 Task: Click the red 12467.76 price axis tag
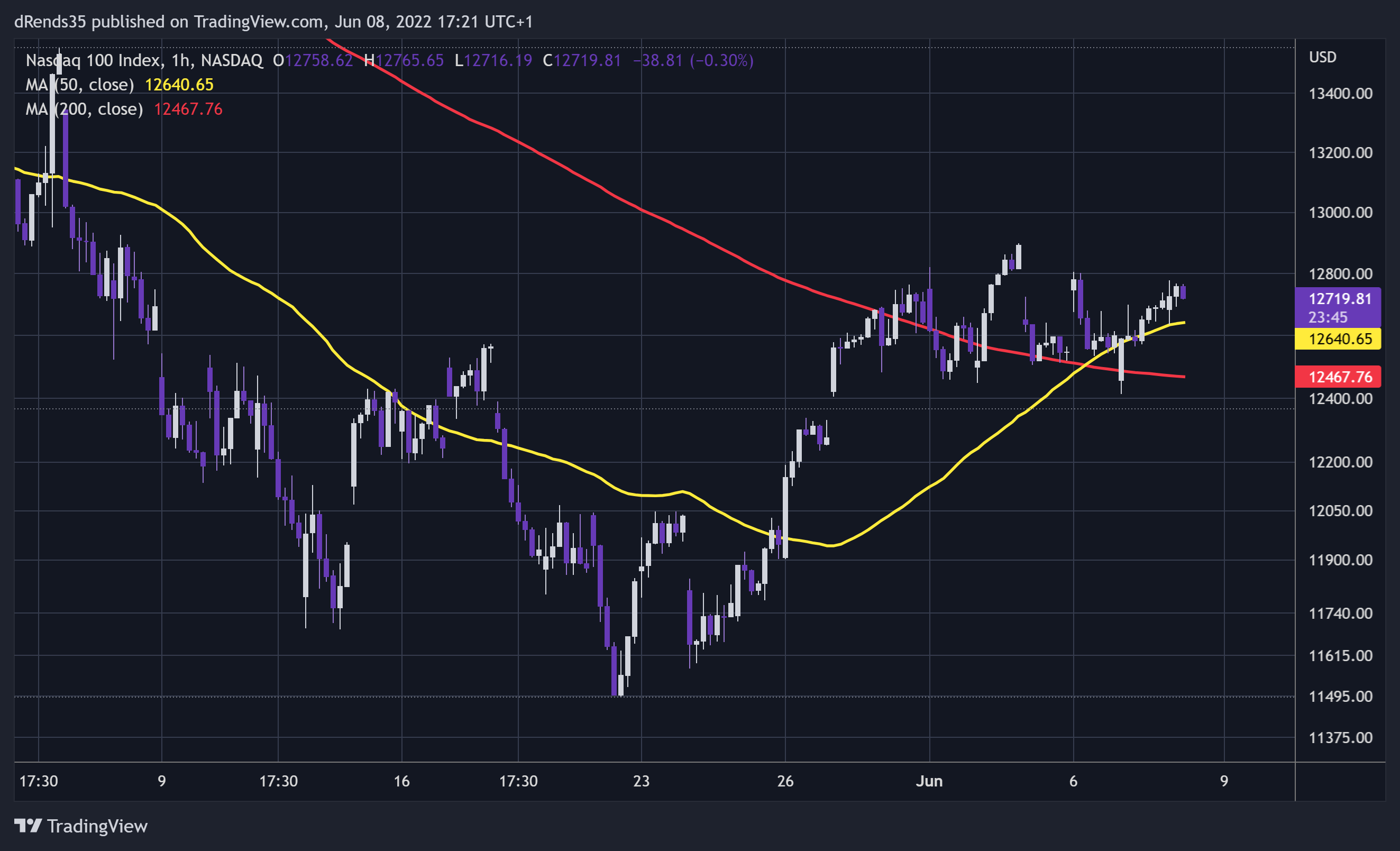pos(1338,377)
